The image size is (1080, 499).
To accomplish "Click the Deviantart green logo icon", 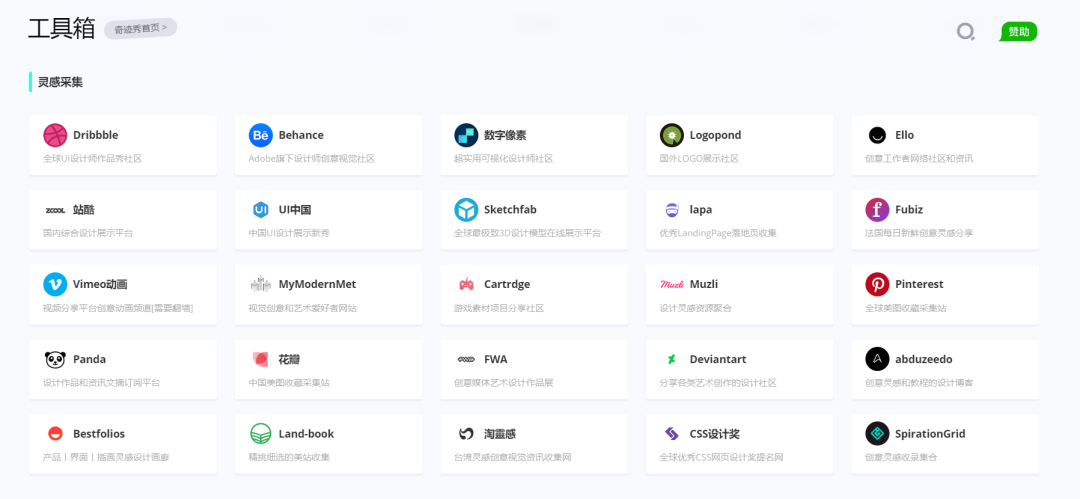I will point(672,359).
